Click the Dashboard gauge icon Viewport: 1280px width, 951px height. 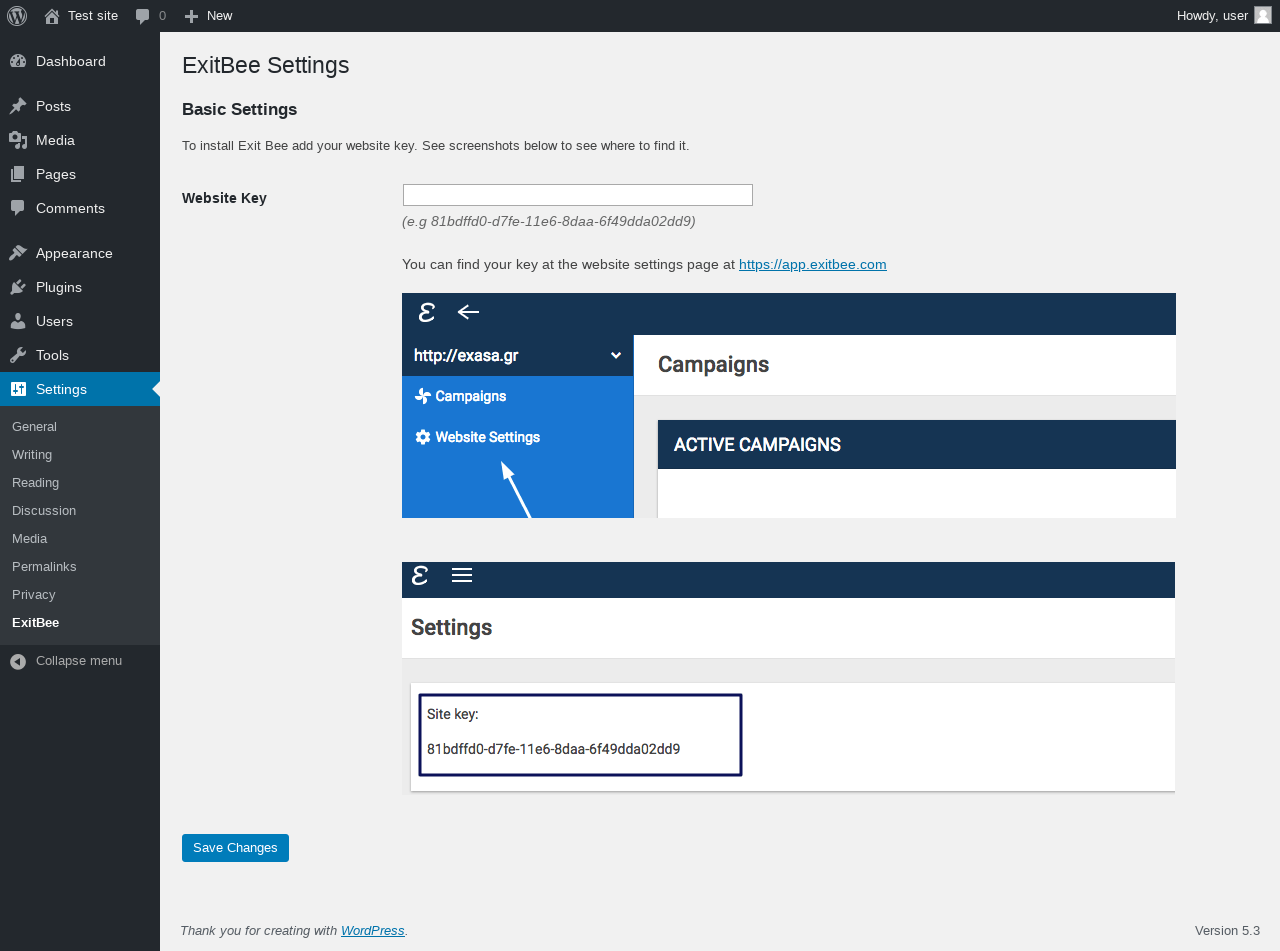[18, 61]
